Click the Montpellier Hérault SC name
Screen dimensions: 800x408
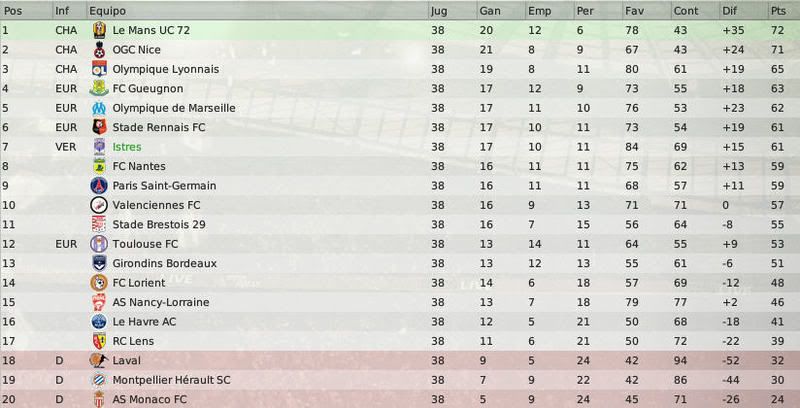pyautogui.click(x=171, y=380)
